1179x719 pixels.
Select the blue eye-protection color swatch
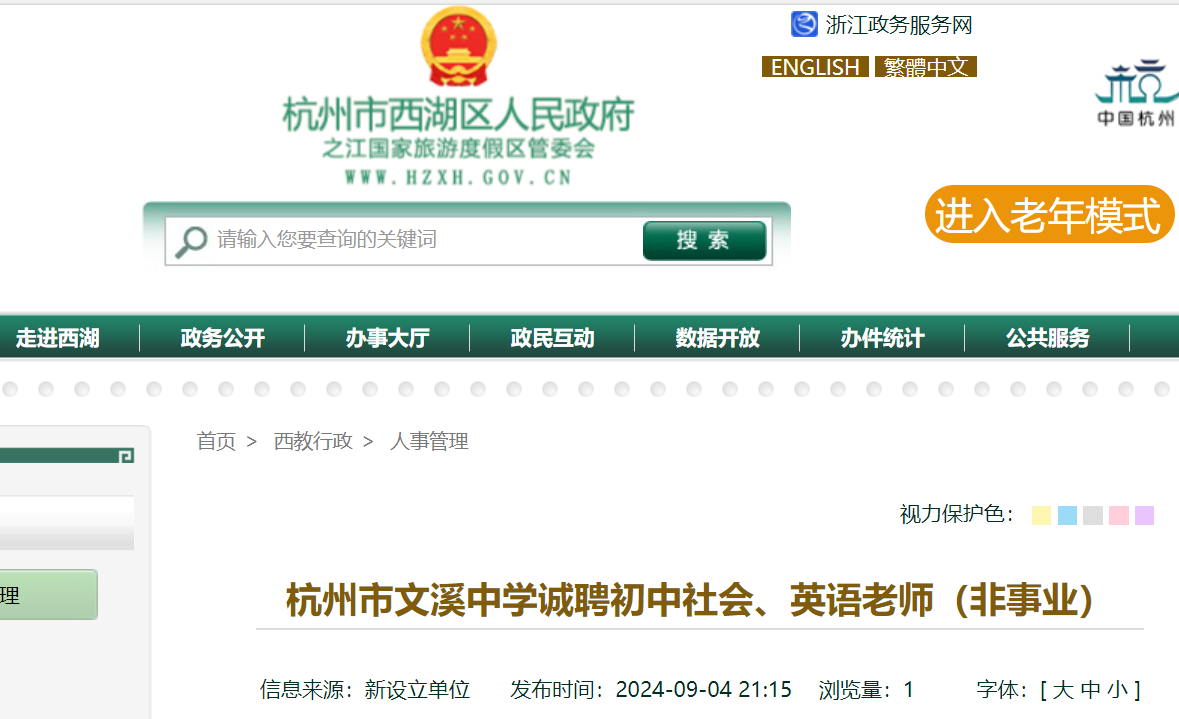click(x=1067, y=516)
